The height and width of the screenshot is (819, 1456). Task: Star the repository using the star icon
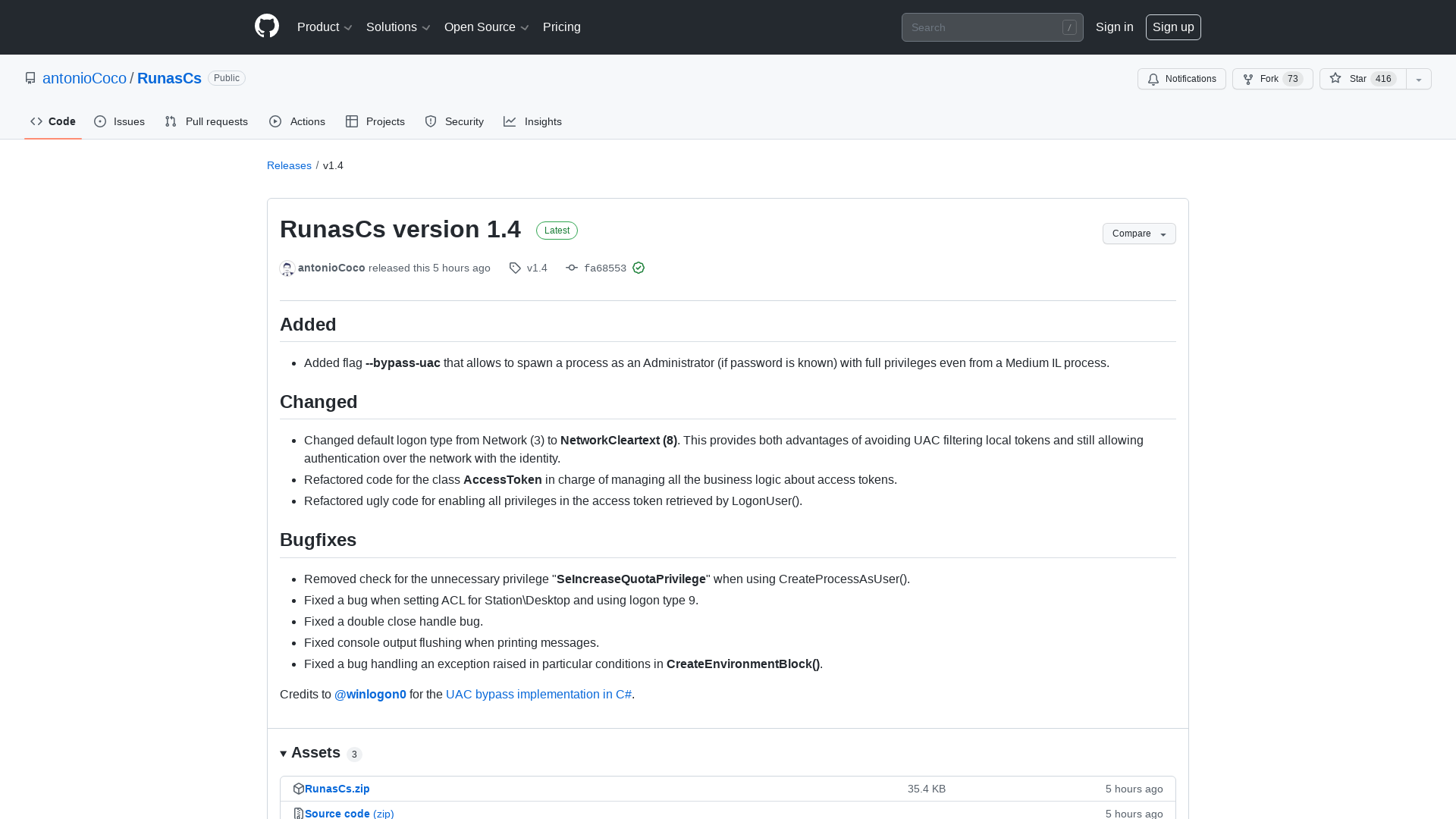click(1336, 79)
